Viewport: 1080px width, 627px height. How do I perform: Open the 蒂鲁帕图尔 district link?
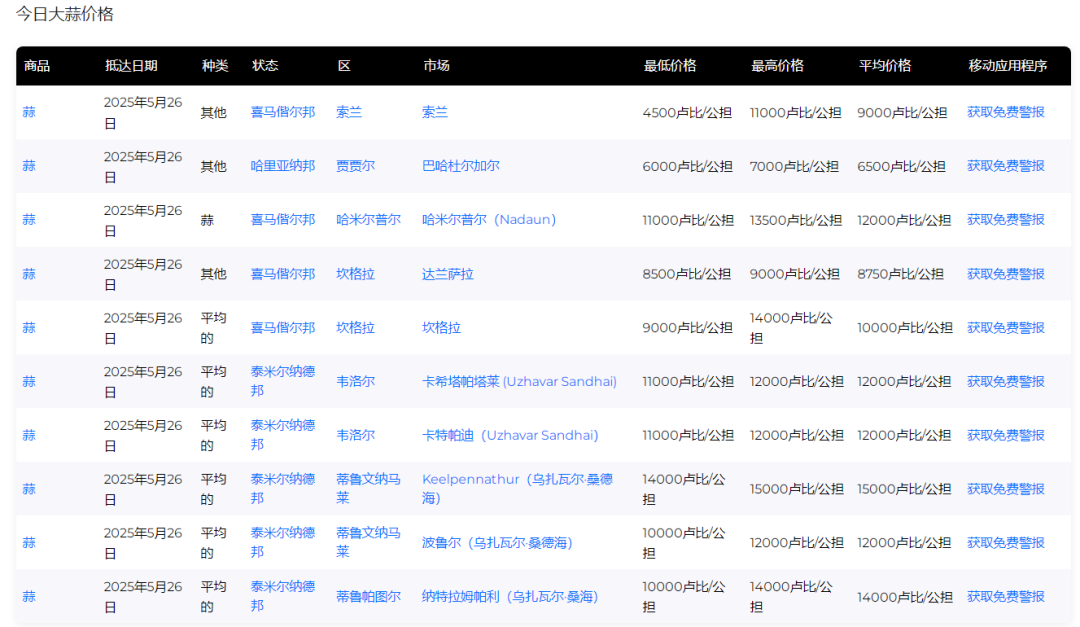(368, 597)
